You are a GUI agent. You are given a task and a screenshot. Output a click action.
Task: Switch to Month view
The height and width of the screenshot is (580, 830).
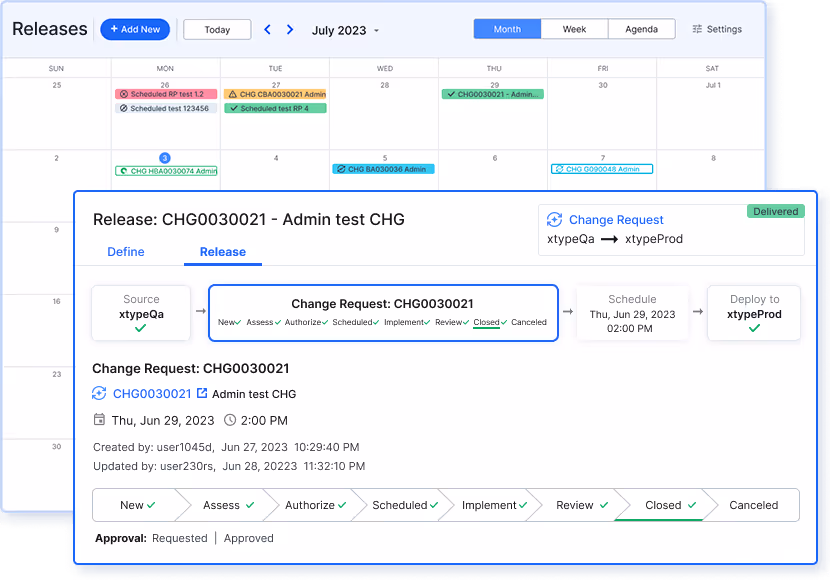click(x=507, y=29)
